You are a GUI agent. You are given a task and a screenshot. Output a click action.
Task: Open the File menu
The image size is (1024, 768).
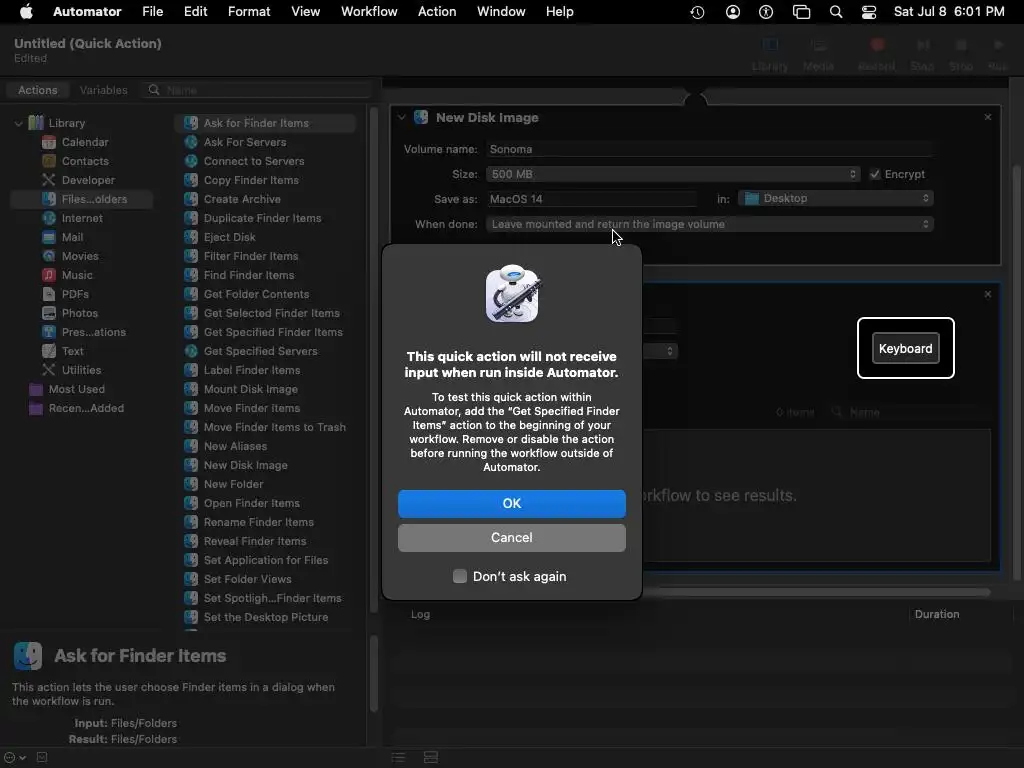[152, 12]
